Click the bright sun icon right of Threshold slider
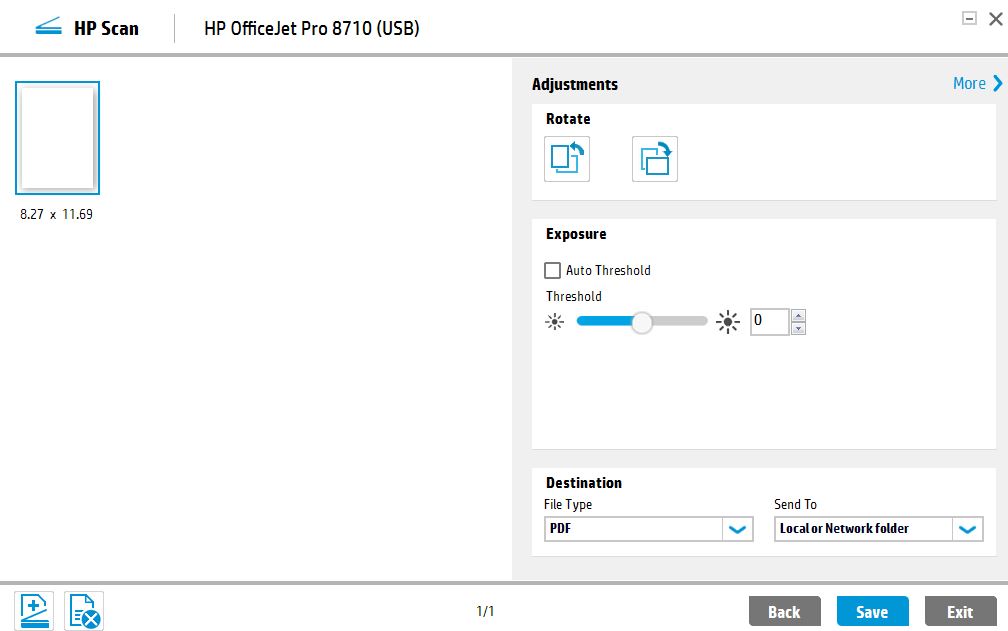 [727, 321]
